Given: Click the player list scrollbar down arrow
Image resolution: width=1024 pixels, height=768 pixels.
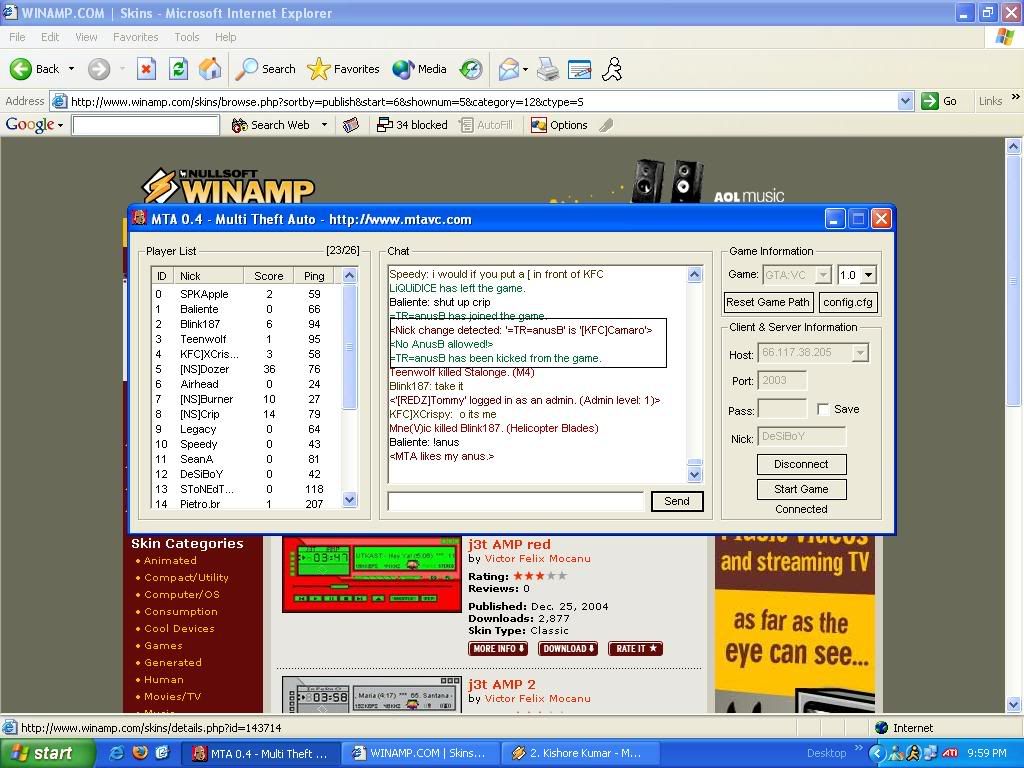Looking at the screenshot, I should [349, 500].
